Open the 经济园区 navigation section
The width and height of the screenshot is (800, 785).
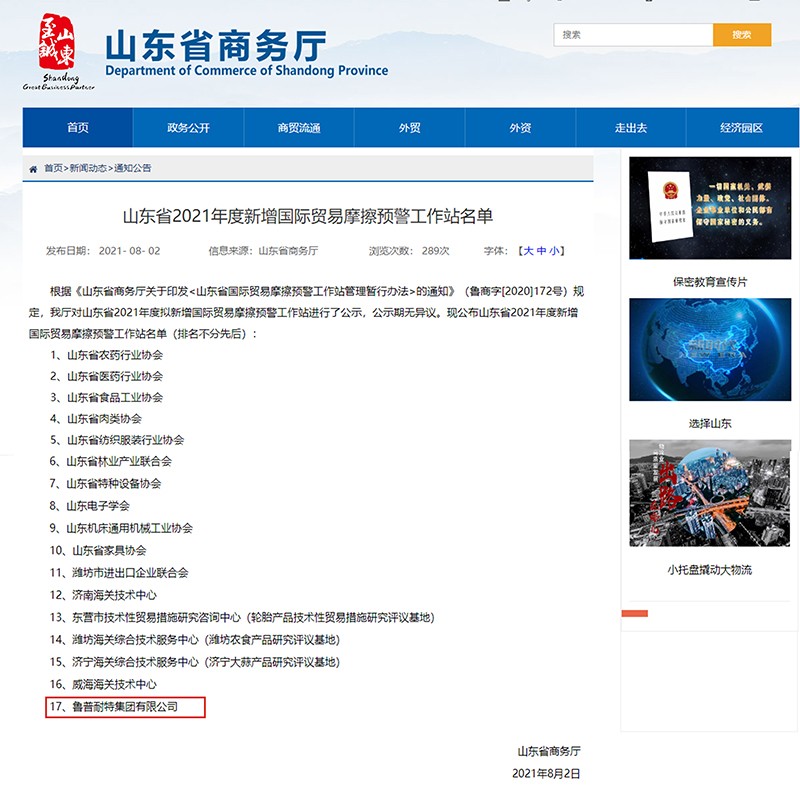click(x=741, y=128)
